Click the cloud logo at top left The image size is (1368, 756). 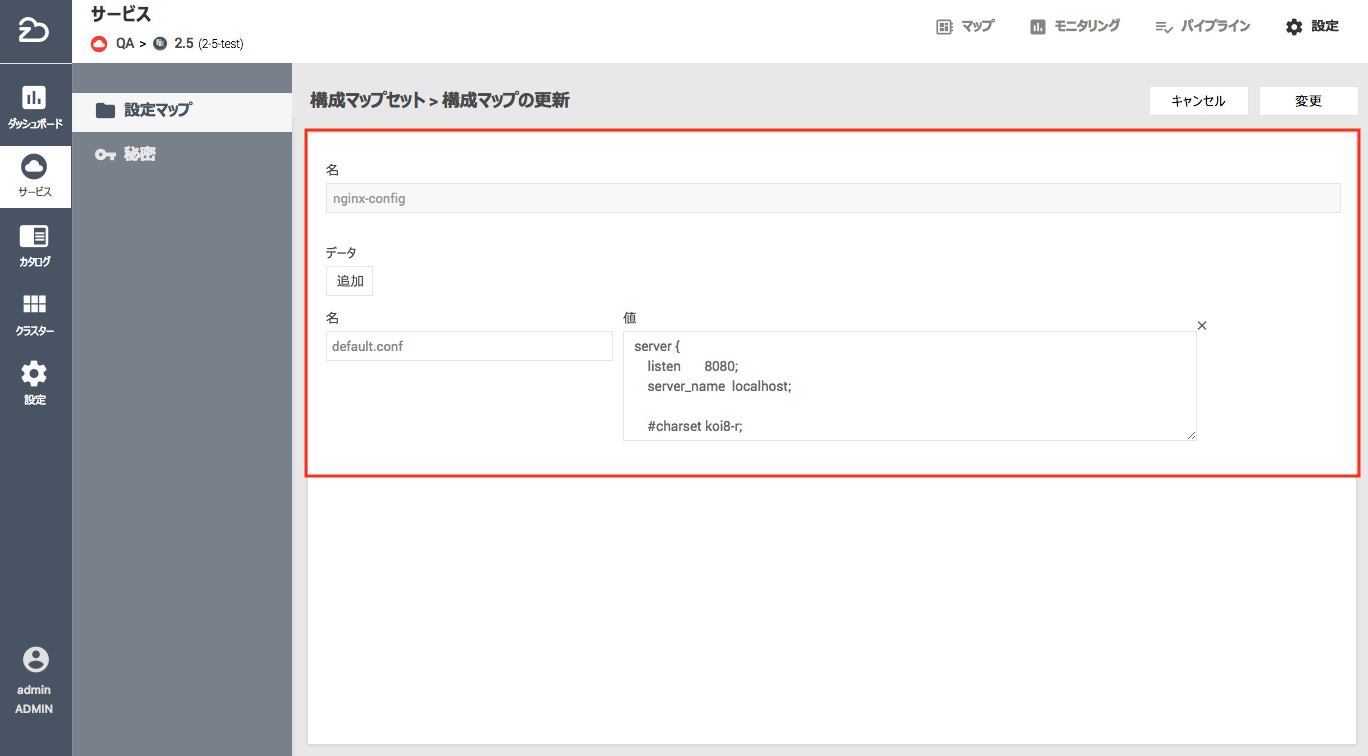click(35, 29)
